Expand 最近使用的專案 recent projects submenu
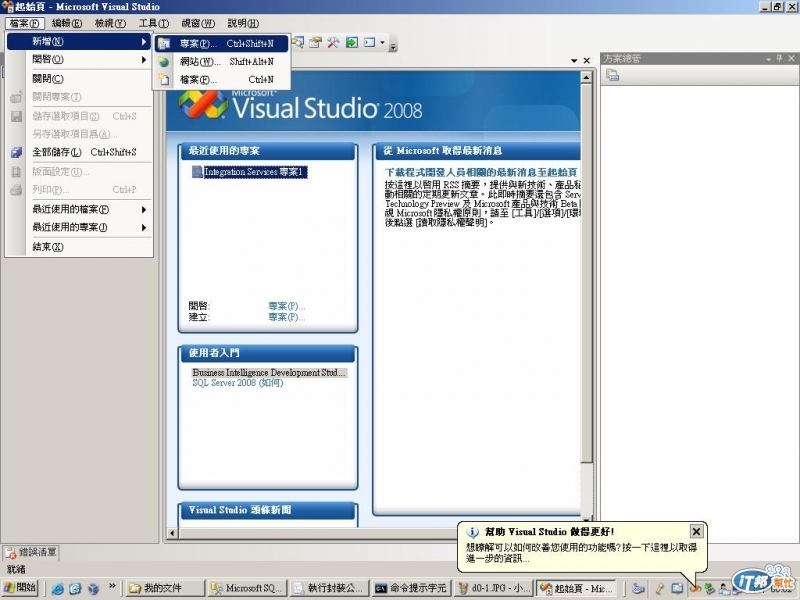This screenshot has width=800, height=600. pyautogui.click(x=79, y=228)
